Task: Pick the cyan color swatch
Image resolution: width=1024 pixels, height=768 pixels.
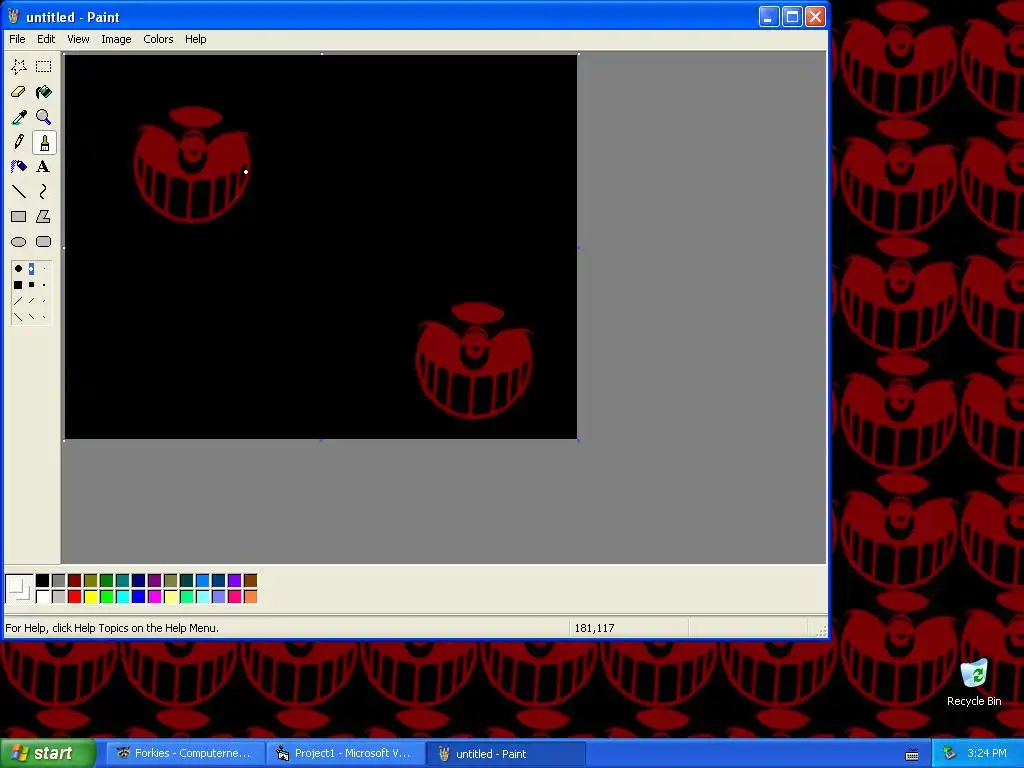Action: click(123, 596)
